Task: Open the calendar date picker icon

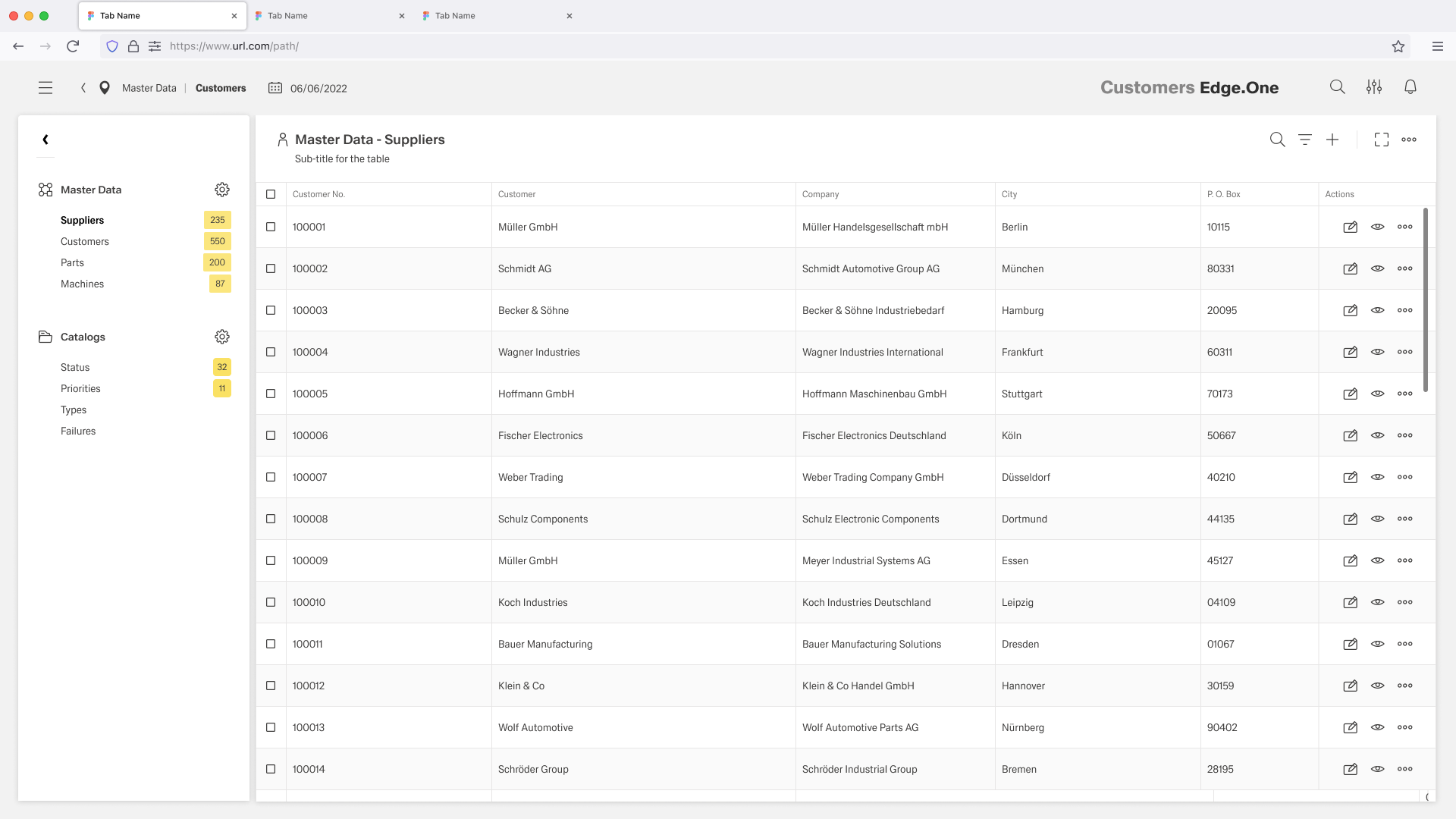Action: click(x=275, y=88)
